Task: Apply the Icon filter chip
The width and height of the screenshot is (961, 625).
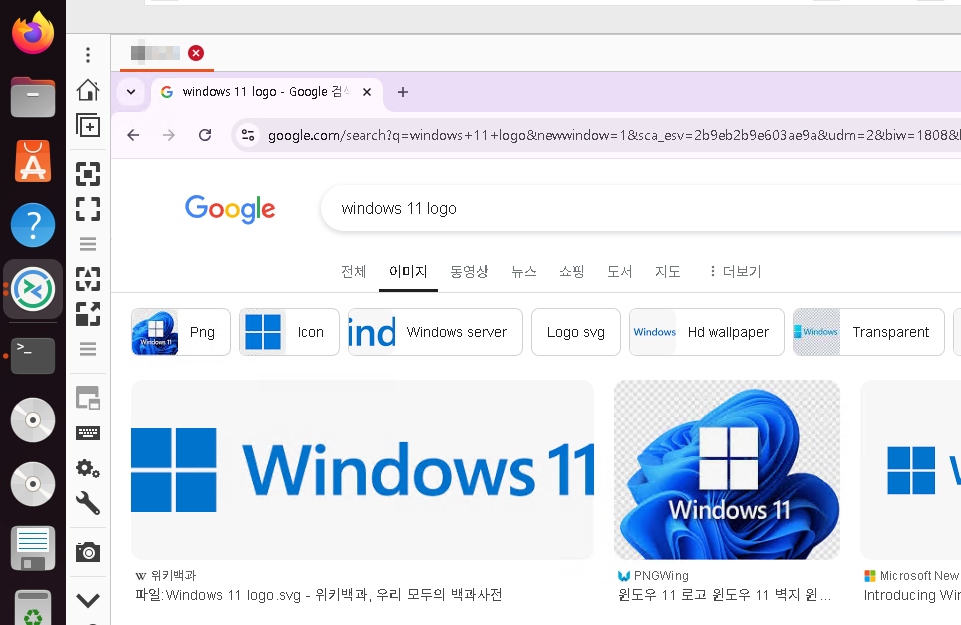Action: tap(289, 332)
